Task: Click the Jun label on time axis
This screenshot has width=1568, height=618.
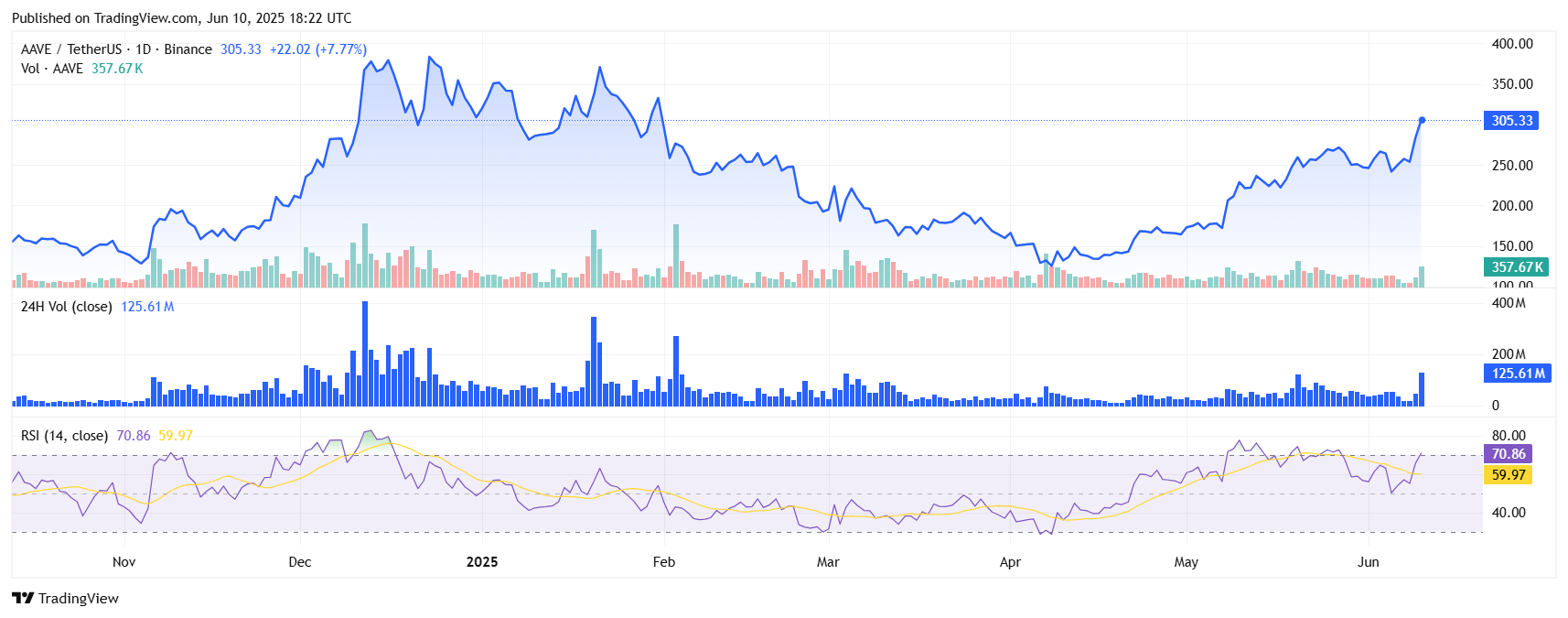Action: pyautogui.click(x=1368, y=562)
